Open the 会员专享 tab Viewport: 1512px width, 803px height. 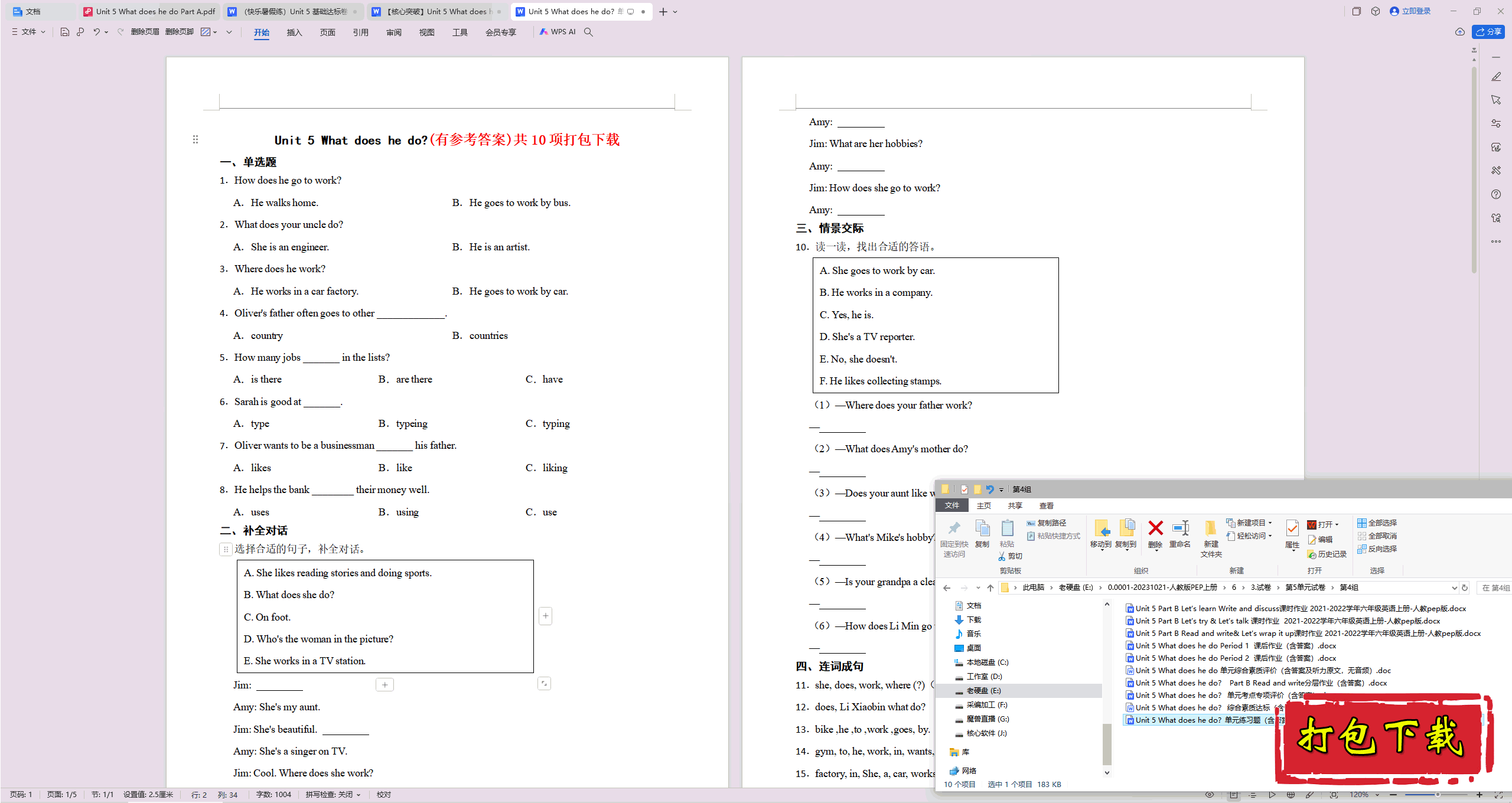click(500, 32)
